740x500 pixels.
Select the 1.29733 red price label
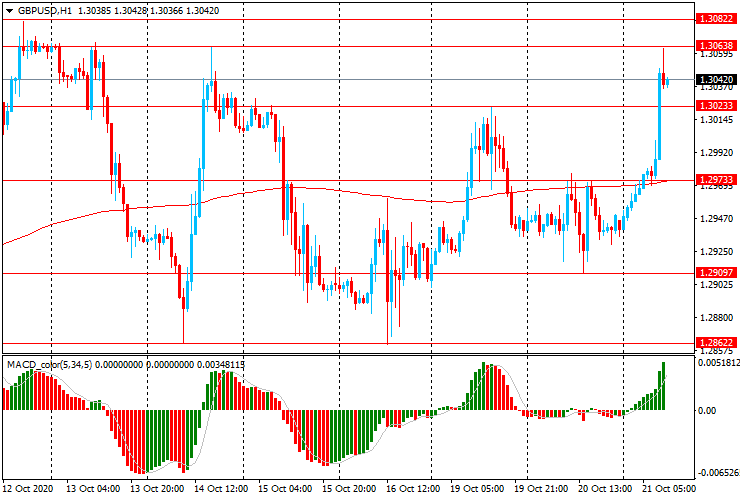tap(716, 179)
